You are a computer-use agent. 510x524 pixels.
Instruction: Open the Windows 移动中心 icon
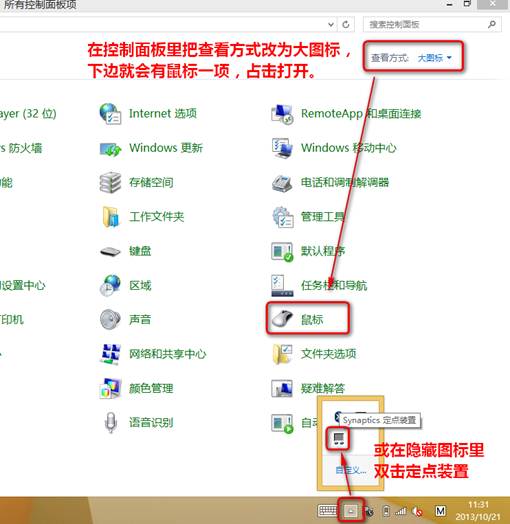(x=282, y=148)
